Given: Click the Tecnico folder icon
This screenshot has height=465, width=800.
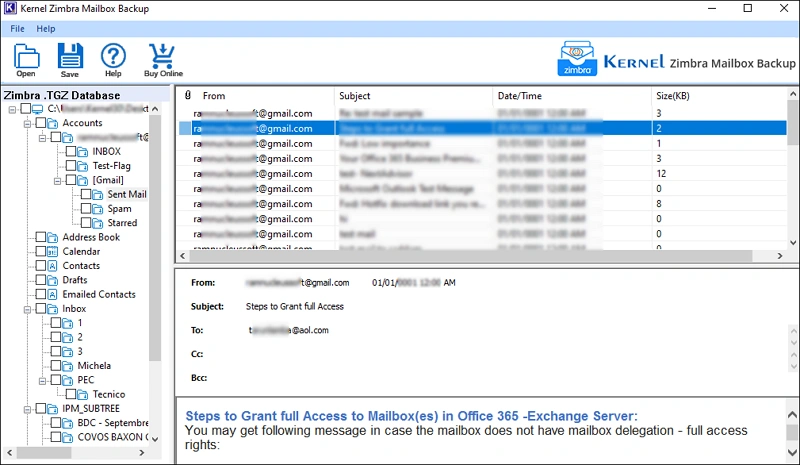Looking at the screenshot, I should tap(83, 395).
